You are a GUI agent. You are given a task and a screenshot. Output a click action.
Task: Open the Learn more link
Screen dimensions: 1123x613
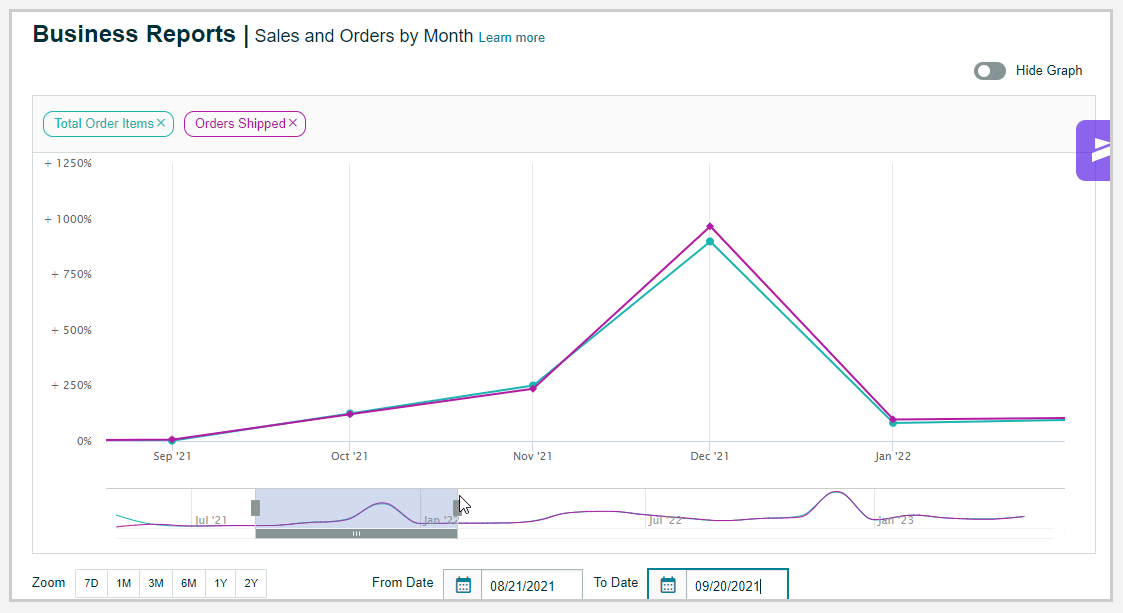[511, 38]
